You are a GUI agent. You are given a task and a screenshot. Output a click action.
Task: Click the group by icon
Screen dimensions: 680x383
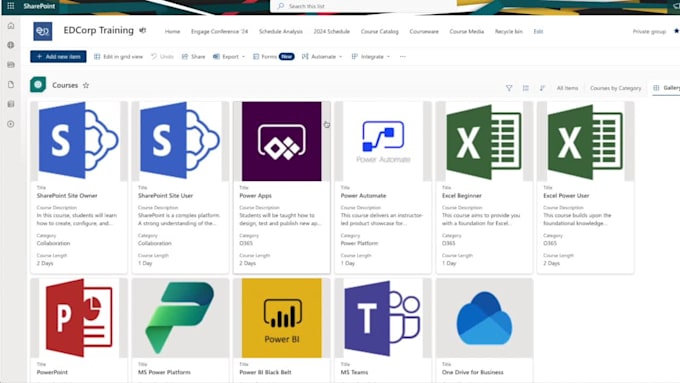click(525, 88)
